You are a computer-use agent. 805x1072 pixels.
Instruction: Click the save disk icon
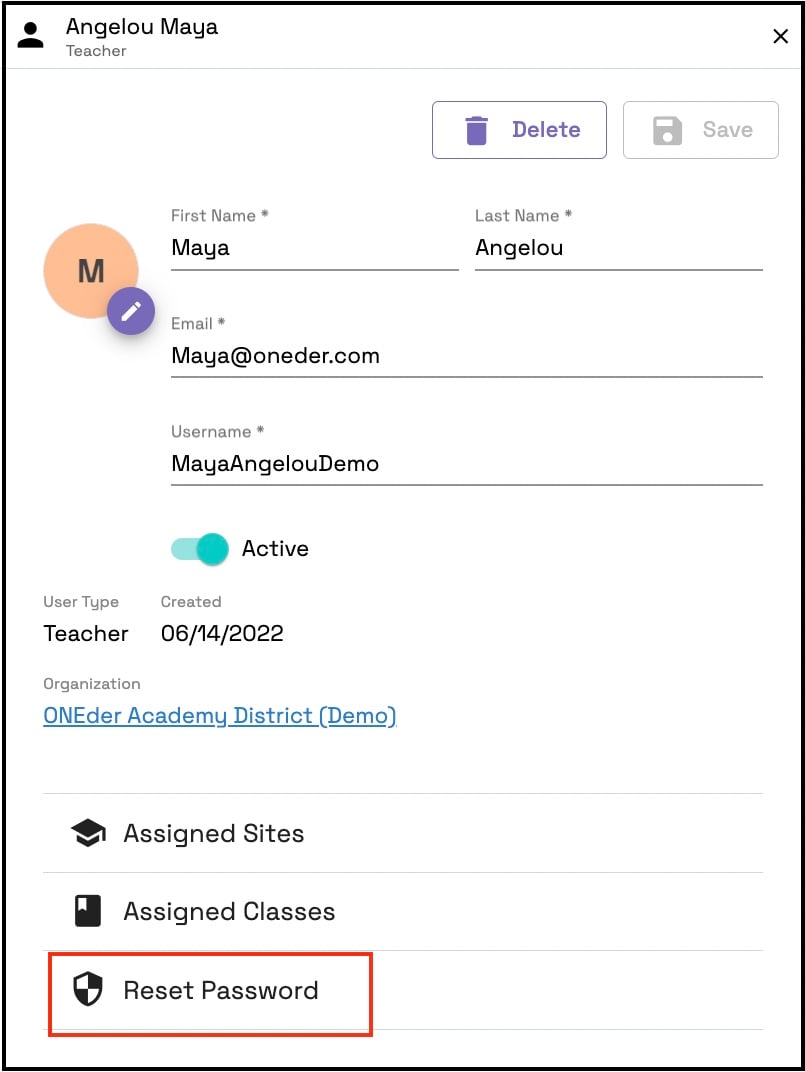click(x=666, y=129)
